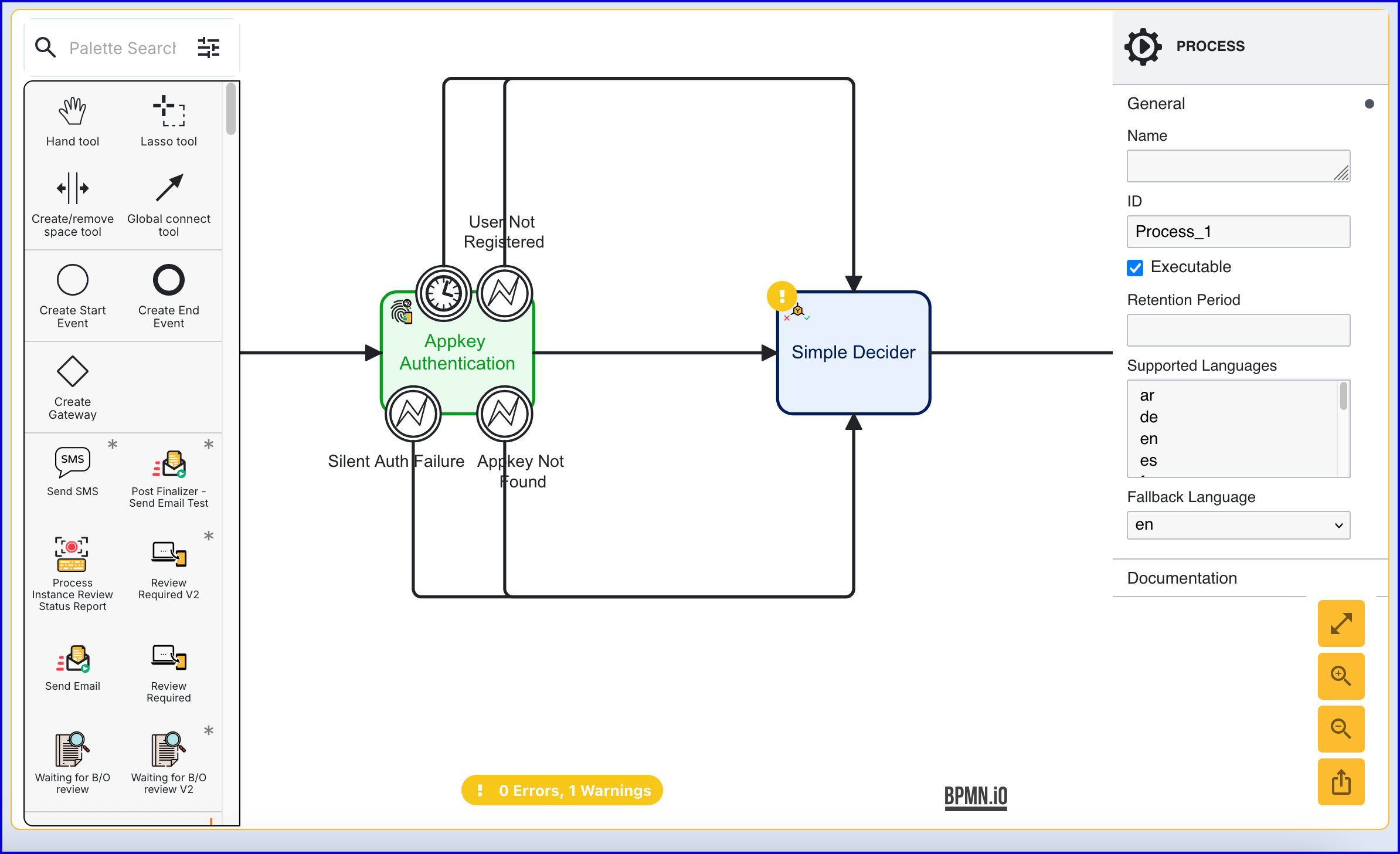The image size is (1400, 854).
Task: Select 'es' in Supported Languages list
Action: (1148, 460)
